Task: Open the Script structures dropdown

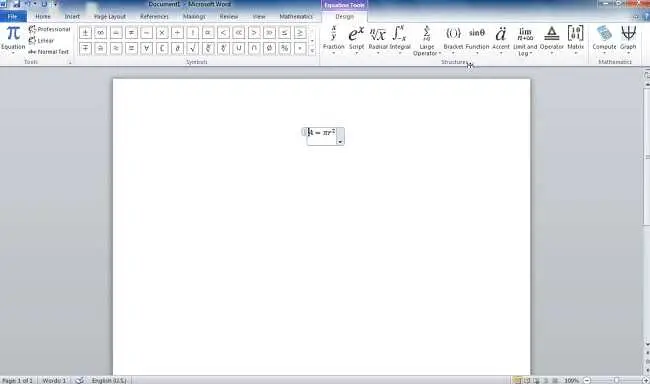Action: coord(356,40)
